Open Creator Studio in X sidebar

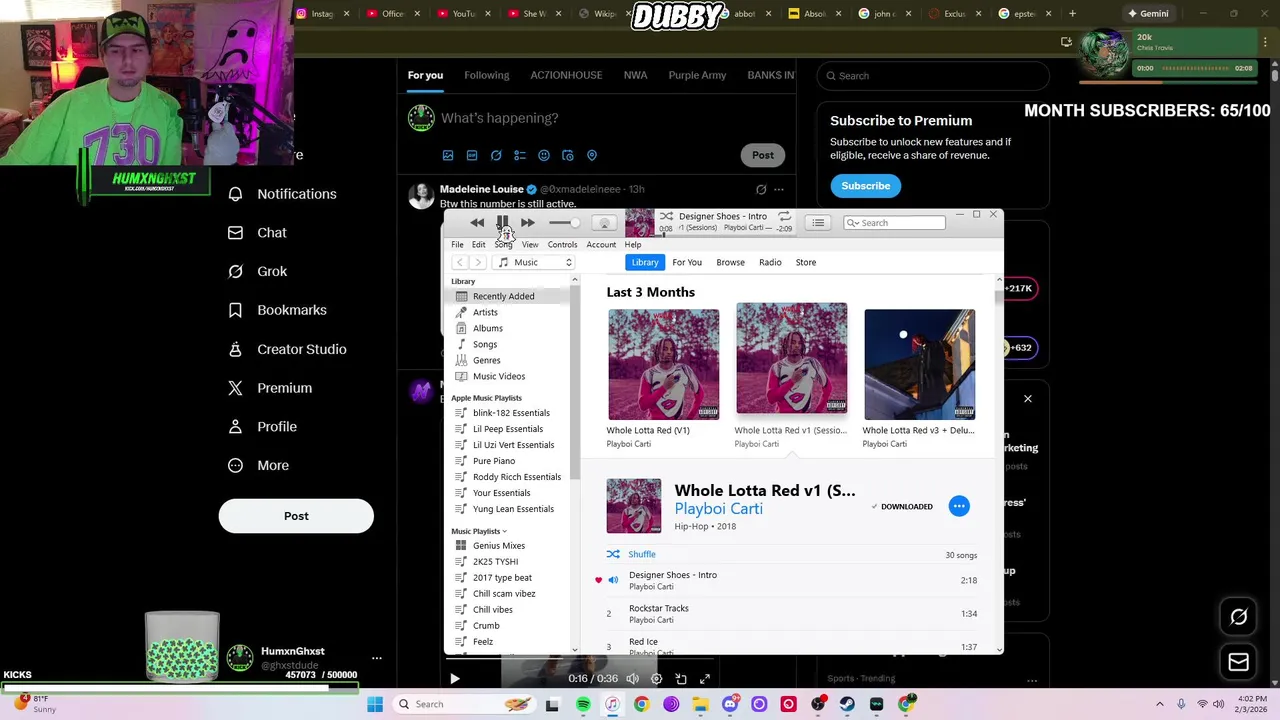(x=288, y=349)
